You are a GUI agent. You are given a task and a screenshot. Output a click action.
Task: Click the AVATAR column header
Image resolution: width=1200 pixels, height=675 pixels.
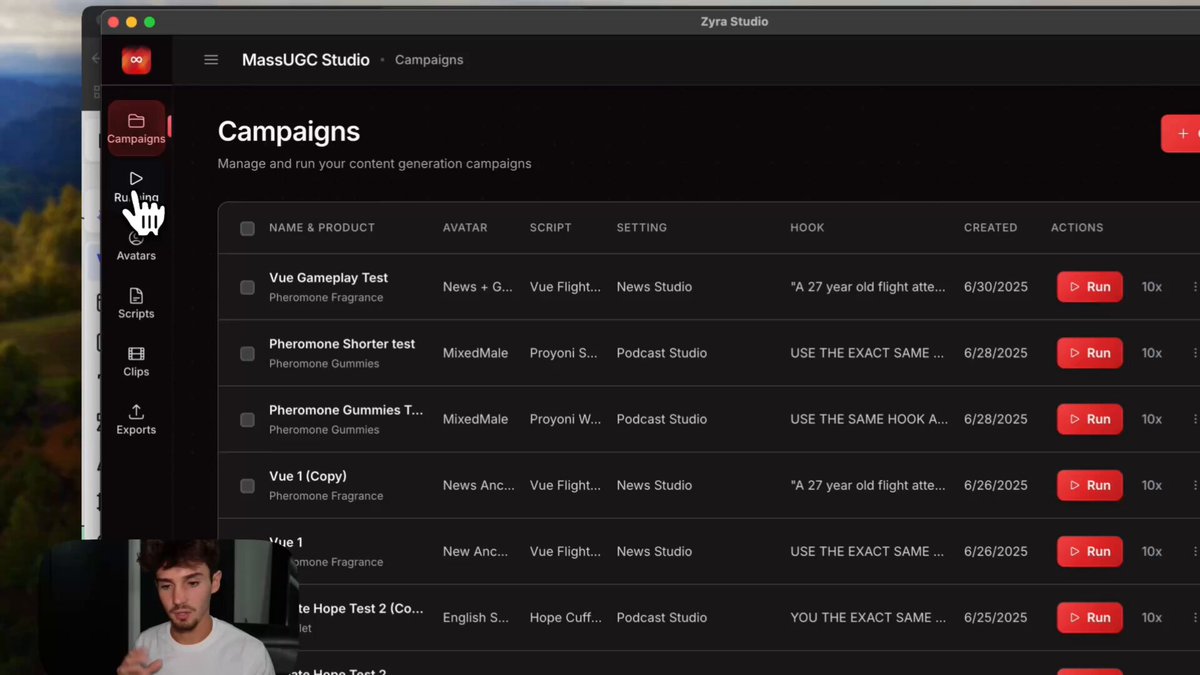(x=465, y=228)
